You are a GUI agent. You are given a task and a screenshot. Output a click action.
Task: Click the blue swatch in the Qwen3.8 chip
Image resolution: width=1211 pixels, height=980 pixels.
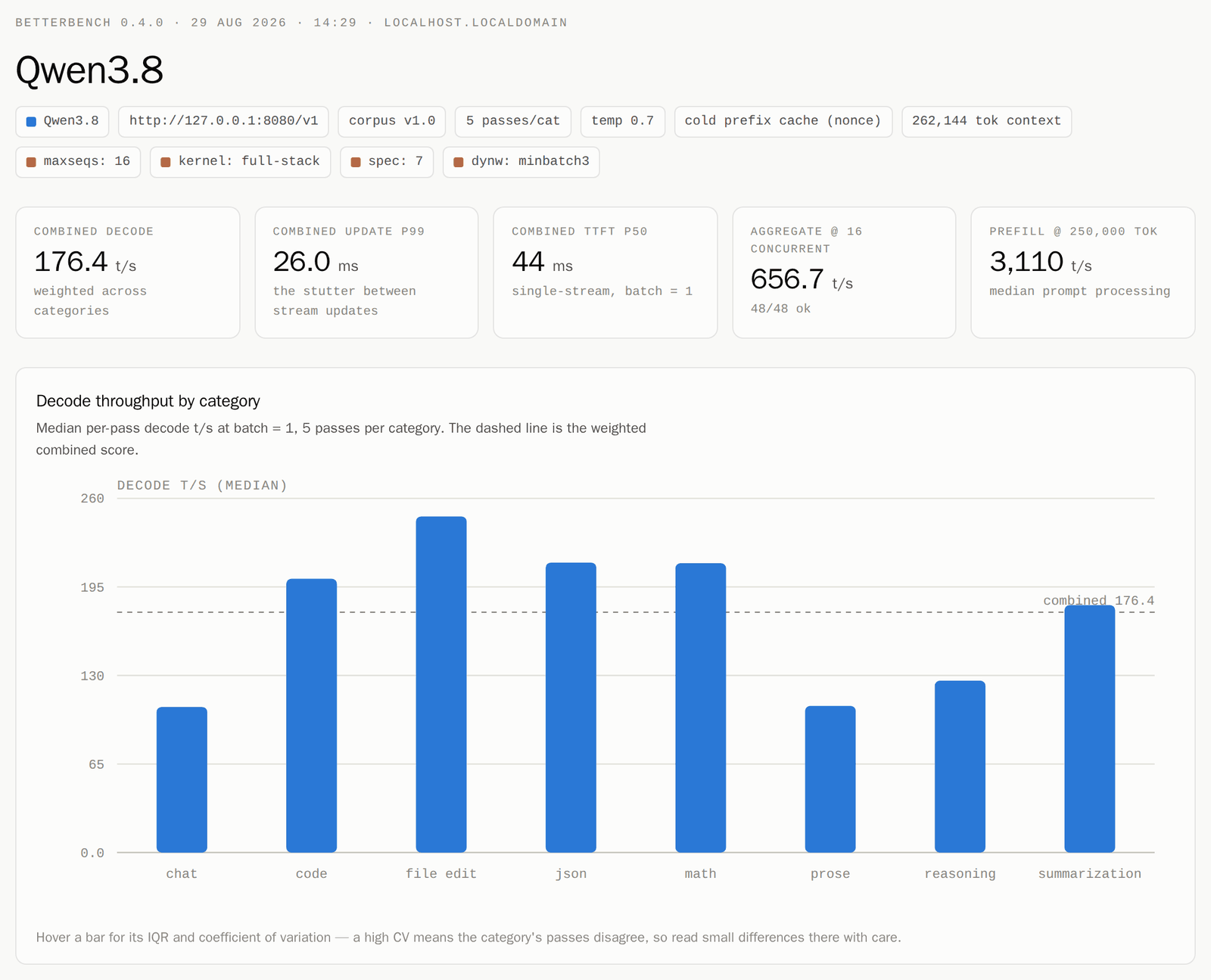pyautogui.click(x=31, y=121)
